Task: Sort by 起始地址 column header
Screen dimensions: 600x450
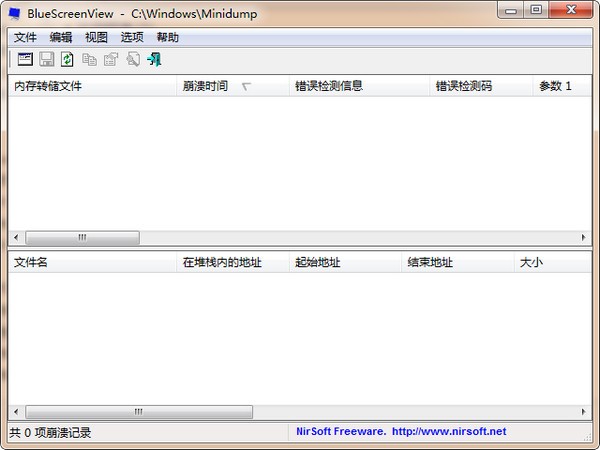Action: click(345, 262)
